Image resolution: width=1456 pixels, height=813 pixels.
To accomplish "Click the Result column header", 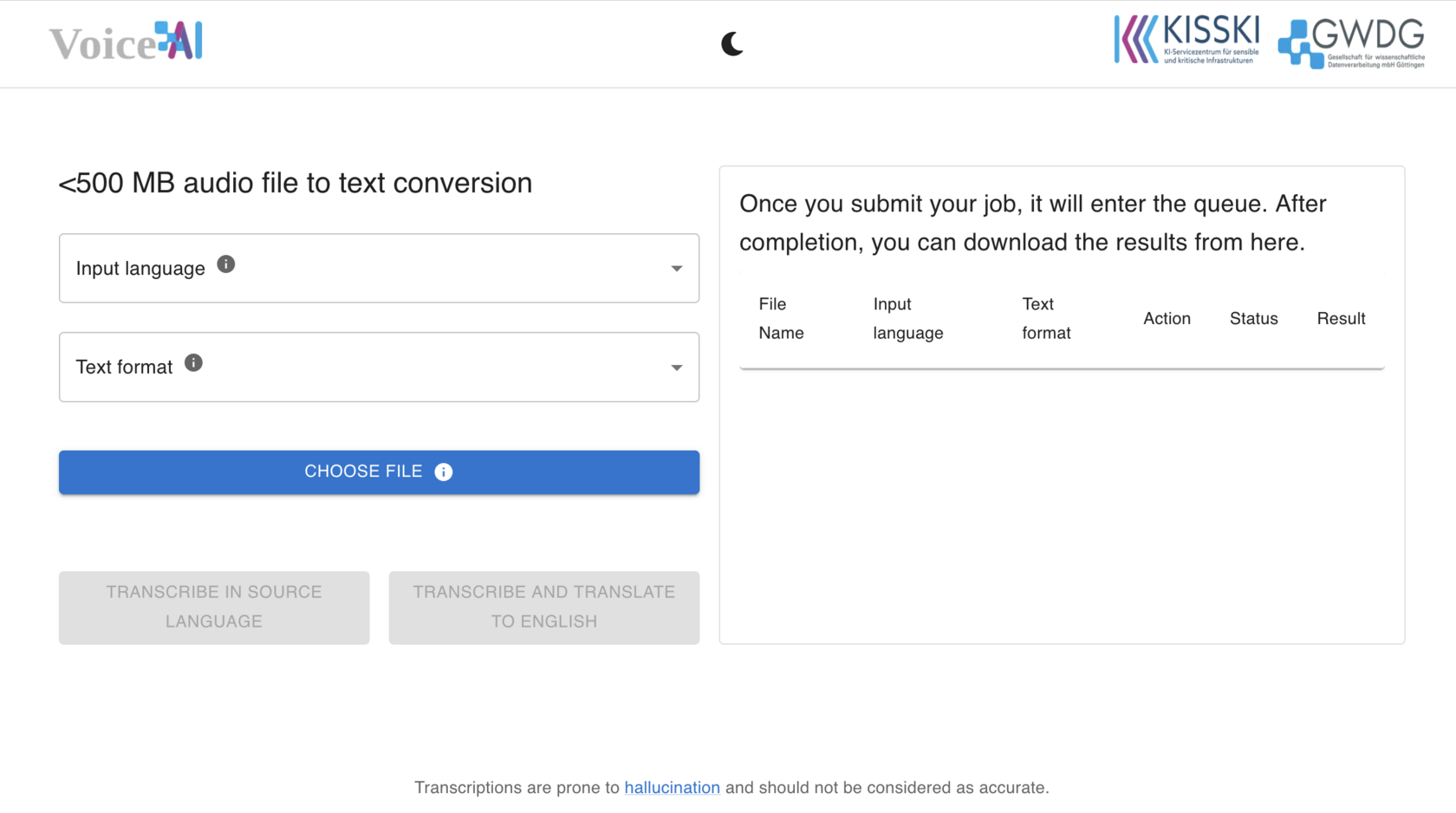I will [x=1341, y=319].
